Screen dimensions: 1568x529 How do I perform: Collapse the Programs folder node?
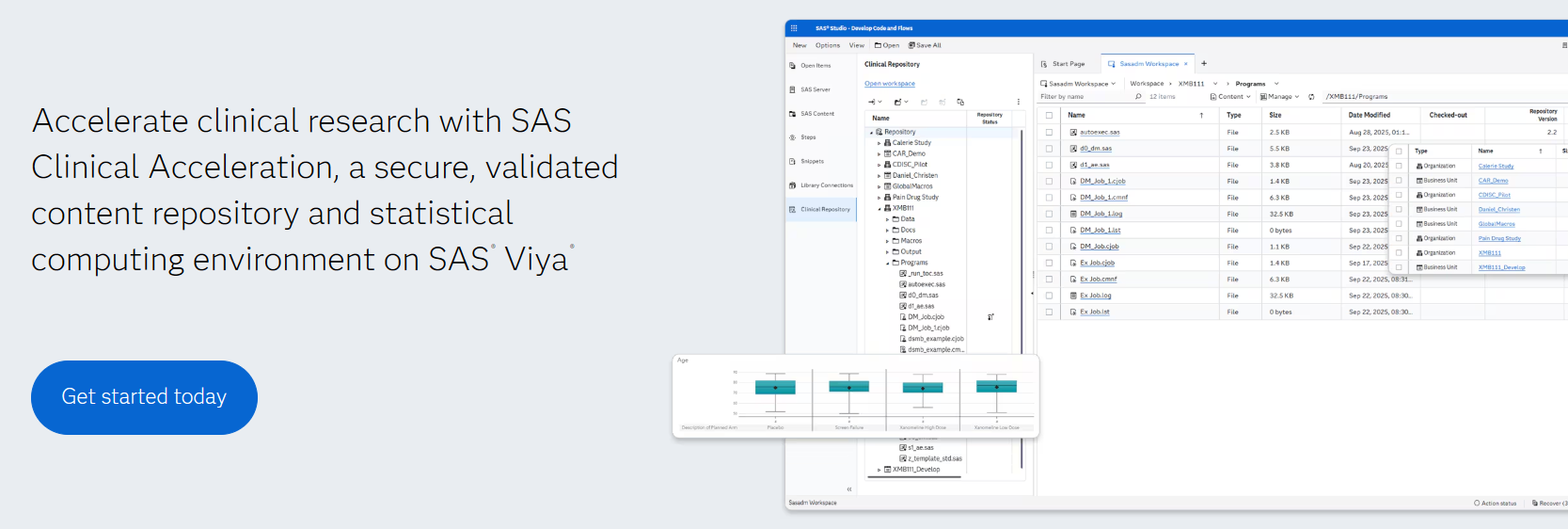click(x=887, y=263)
